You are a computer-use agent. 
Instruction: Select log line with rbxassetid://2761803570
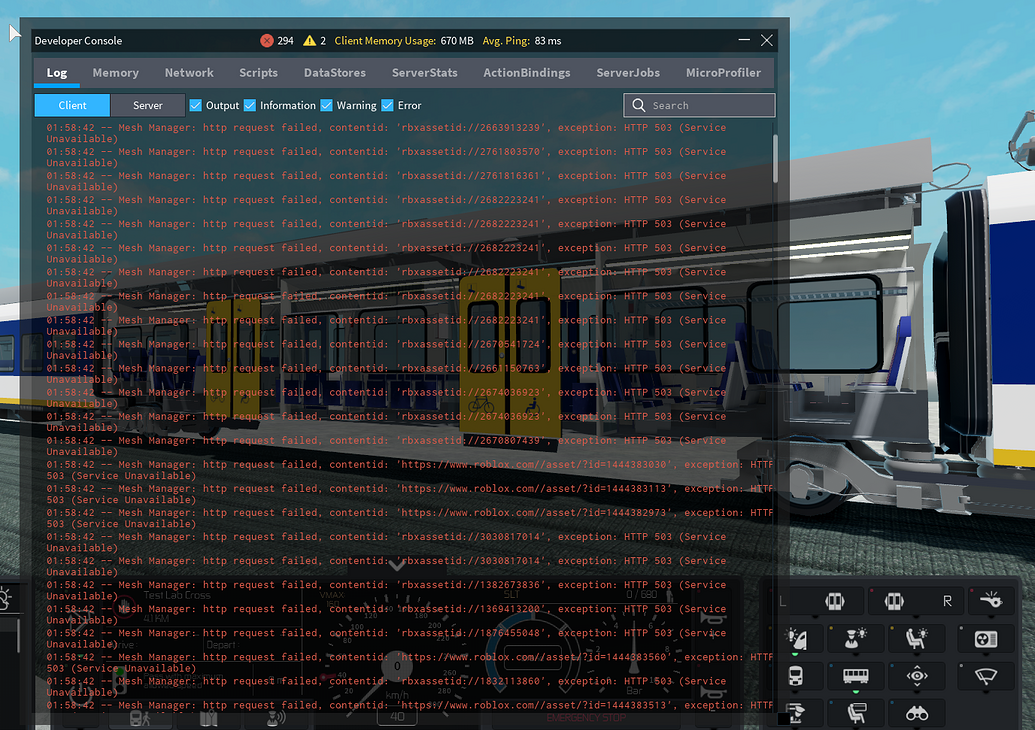tap(386, 157)
